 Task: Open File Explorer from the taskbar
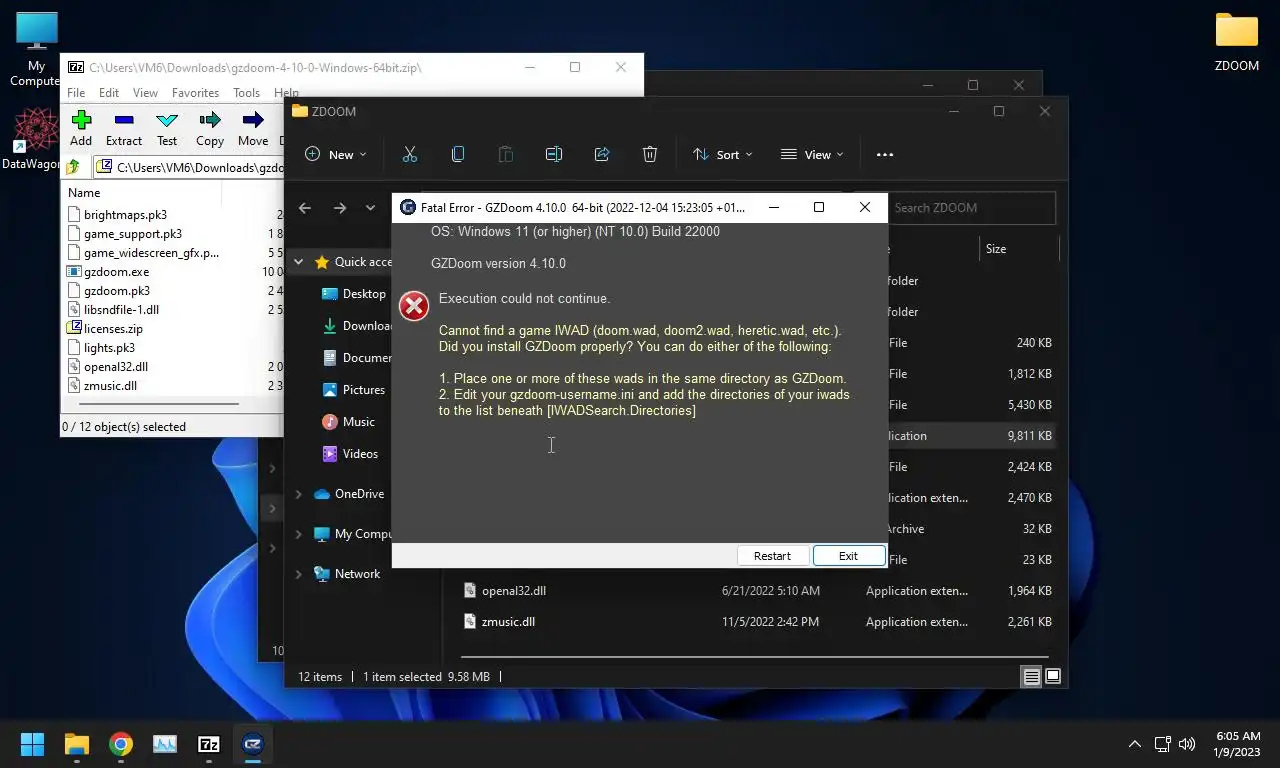tap(77, 744)
